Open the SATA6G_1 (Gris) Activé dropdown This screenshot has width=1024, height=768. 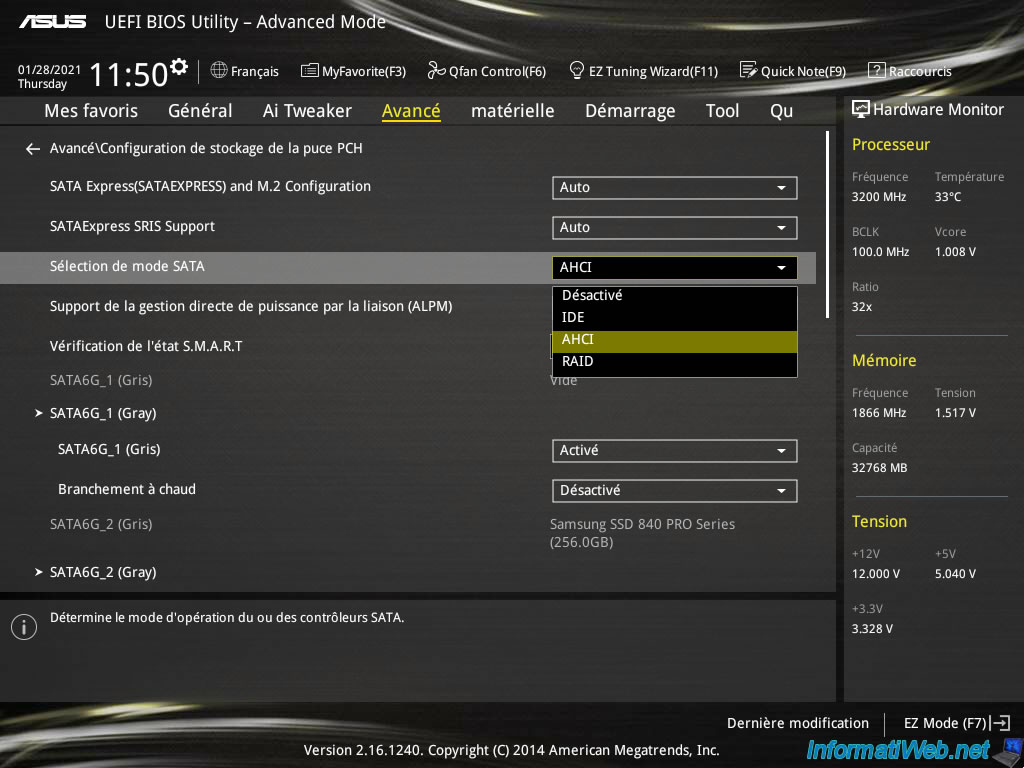[675, 451]
